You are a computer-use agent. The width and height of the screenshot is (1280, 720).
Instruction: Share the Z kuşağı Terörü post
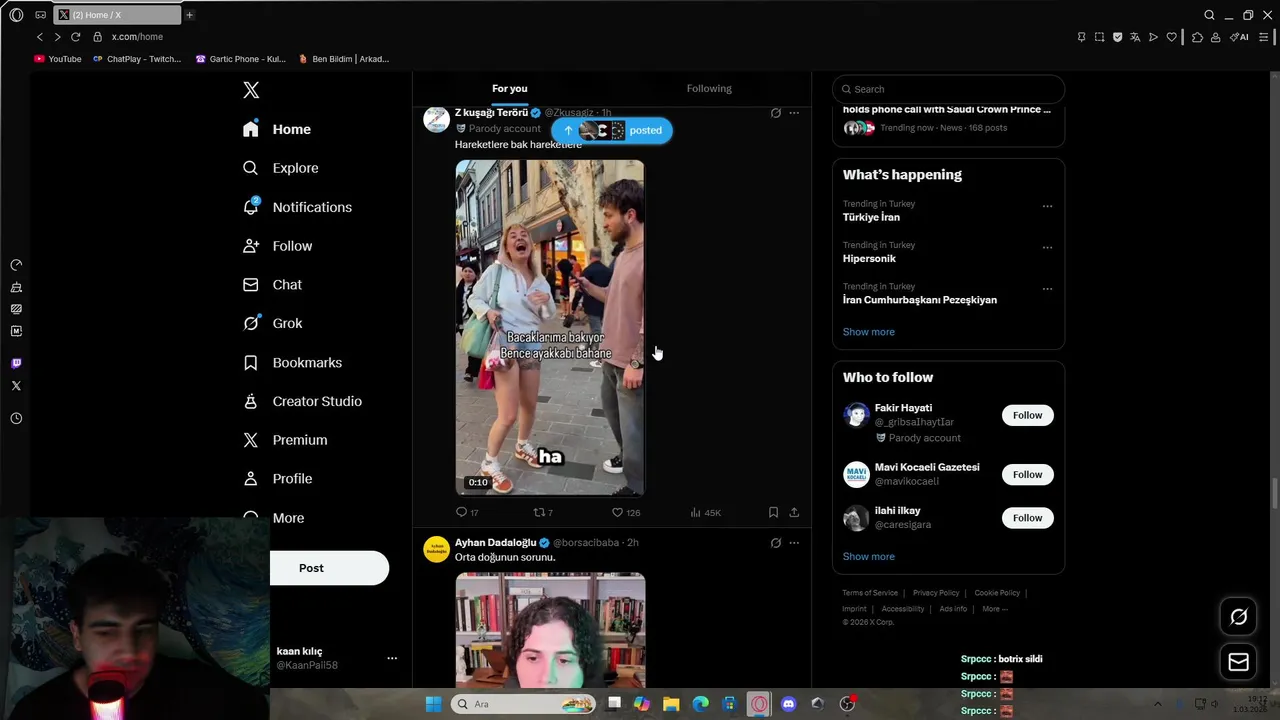click(x=794, y=512)
